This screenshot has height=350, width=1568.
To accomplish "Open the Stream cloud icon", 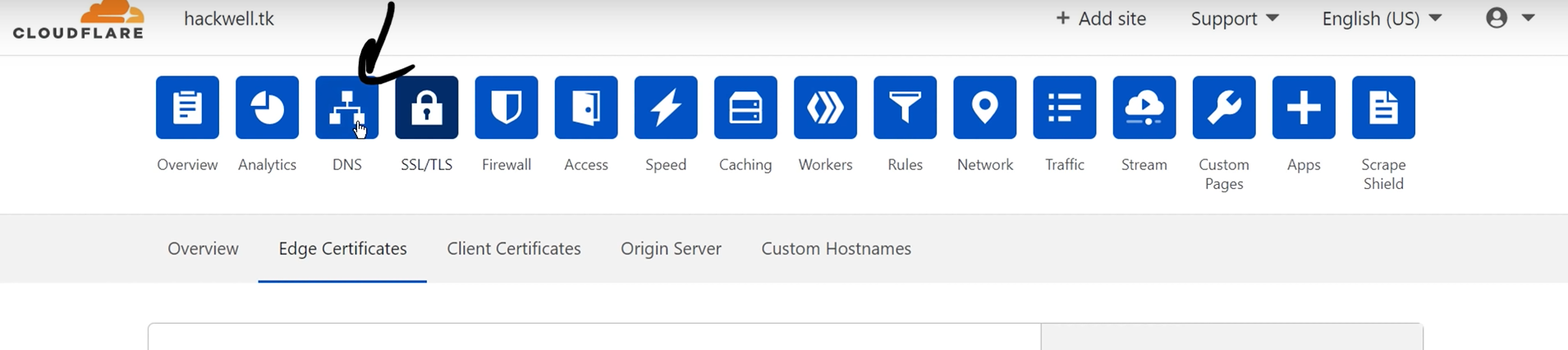I will pos(1144,108).
